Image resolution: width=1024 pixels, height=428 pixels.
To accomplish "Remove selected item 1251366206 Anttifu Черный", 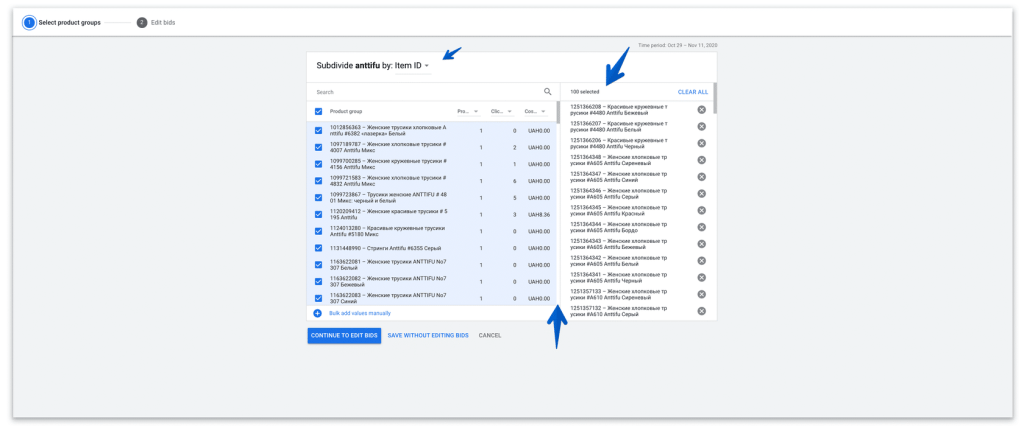I will pyautogui.click(x=701, y=143).
